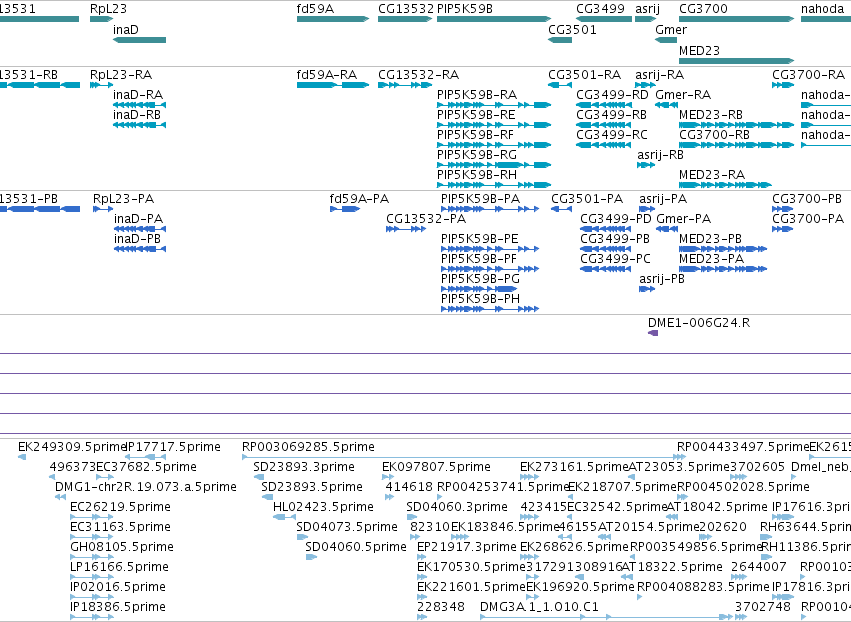Open the CG3501 gene label
The width and height of the screenshot is (851, 622).
pyautogui.click(x=572, y=30)
